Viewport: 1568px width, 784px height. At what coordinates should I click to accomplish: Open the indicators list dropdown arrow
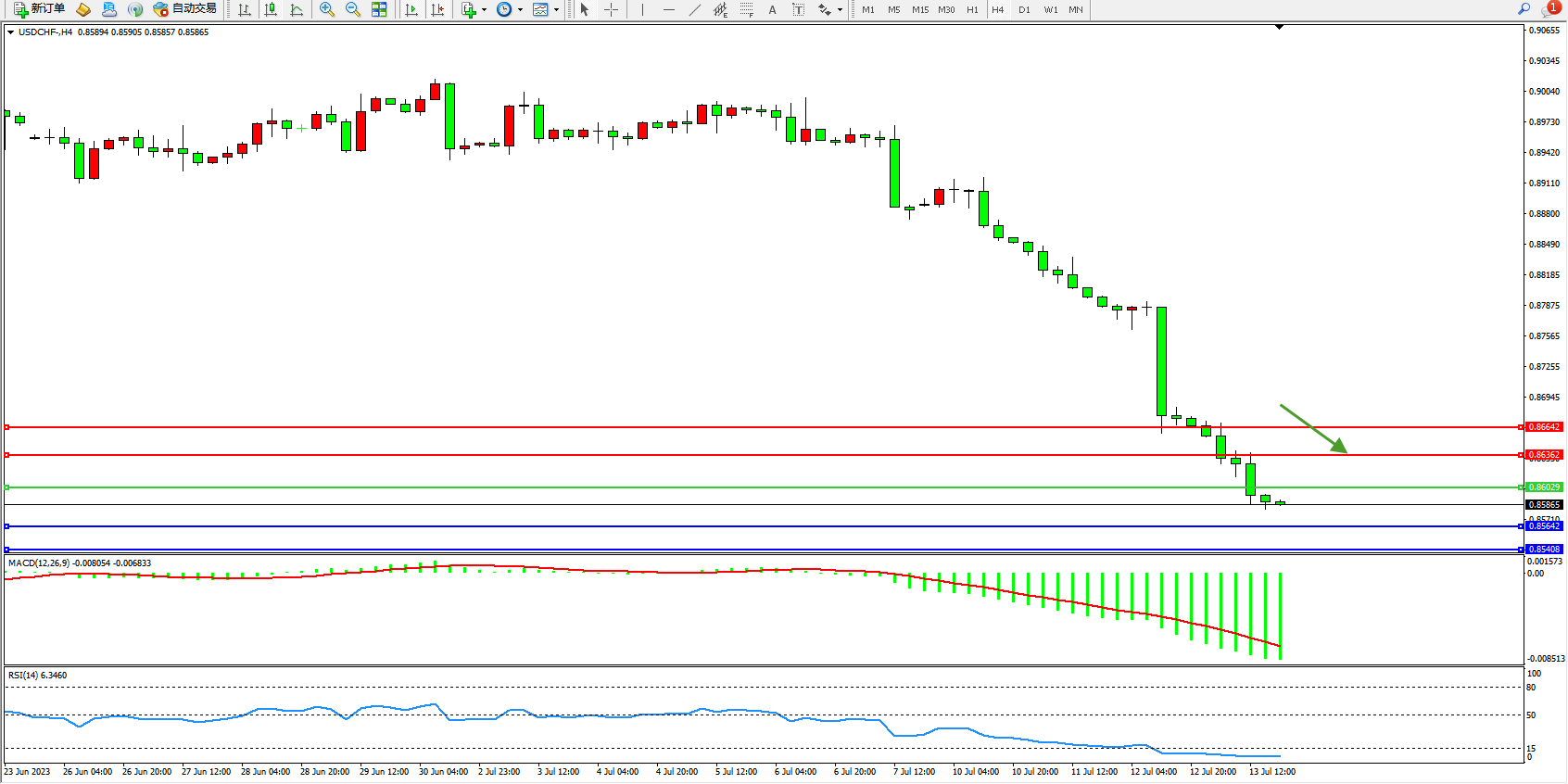click(x=484, y=10)
